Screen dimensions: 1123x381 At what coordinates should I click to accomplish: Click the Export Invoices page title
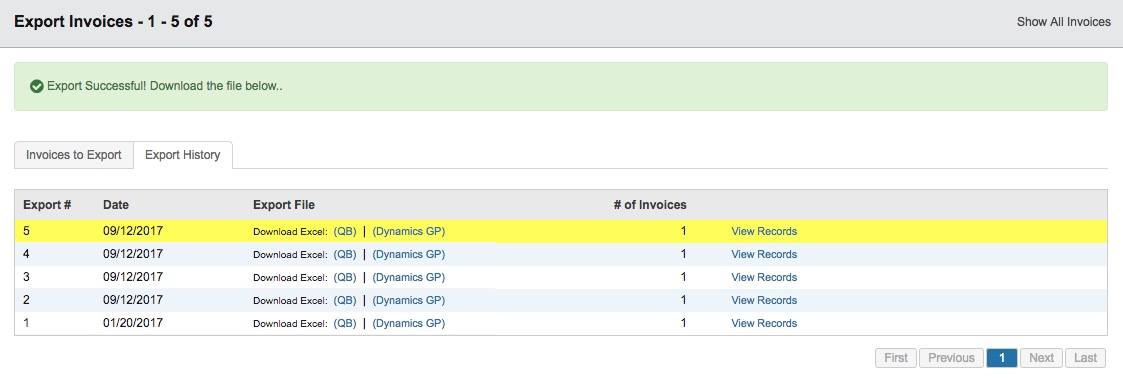click(113, 21)
